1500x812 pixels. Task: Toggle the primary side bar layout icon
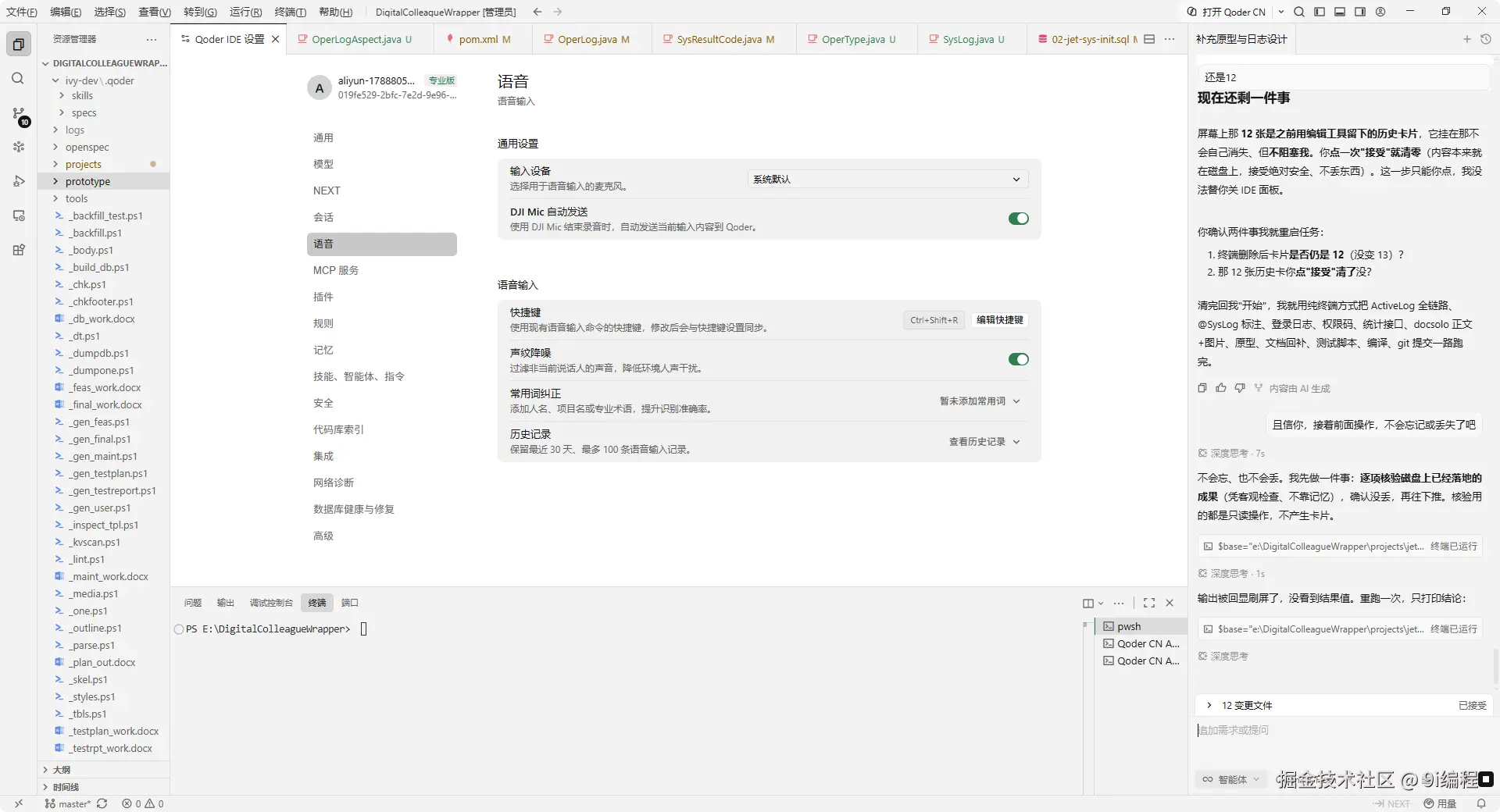tap(1320, 12)
